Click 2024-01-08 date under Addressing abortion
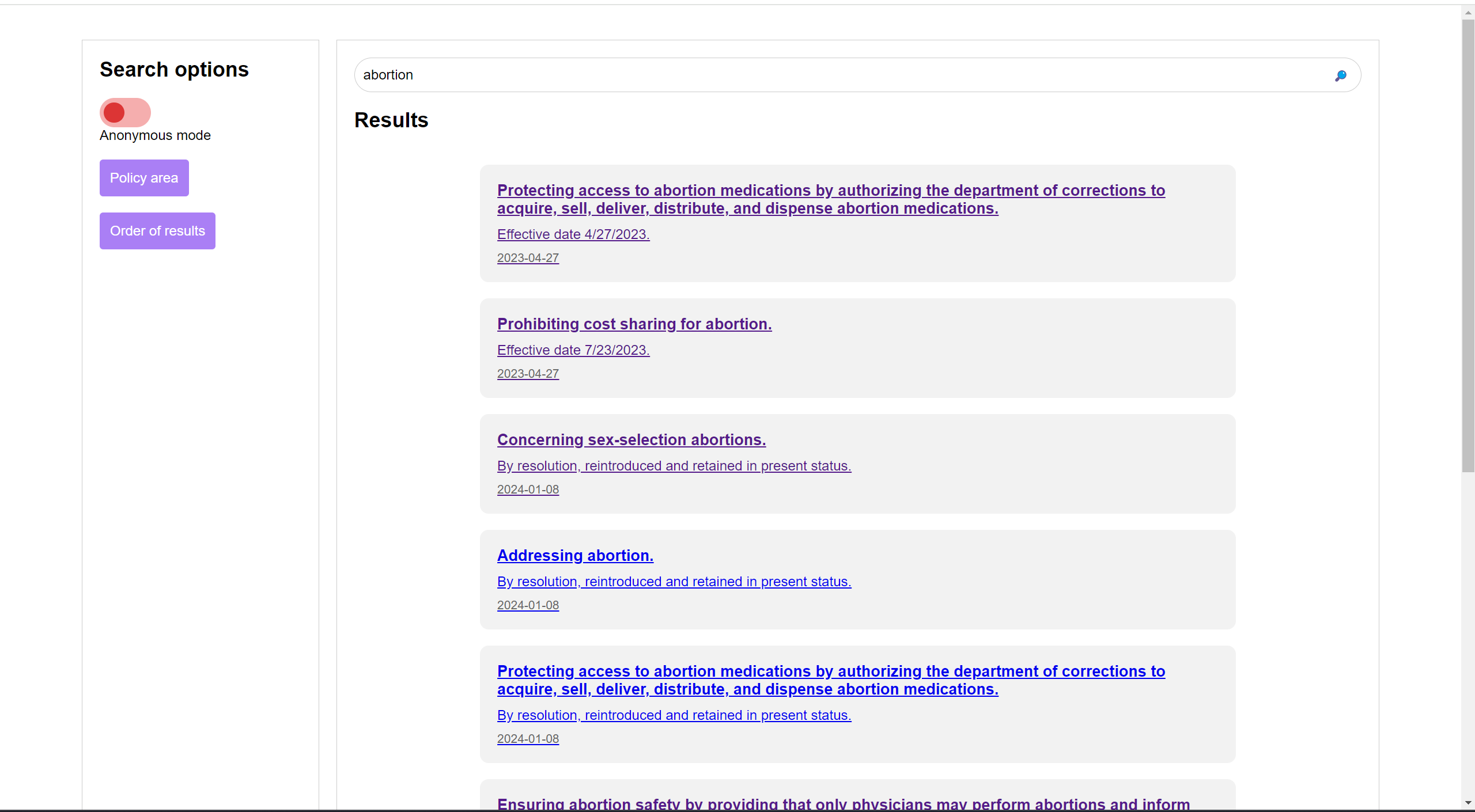 528,605
